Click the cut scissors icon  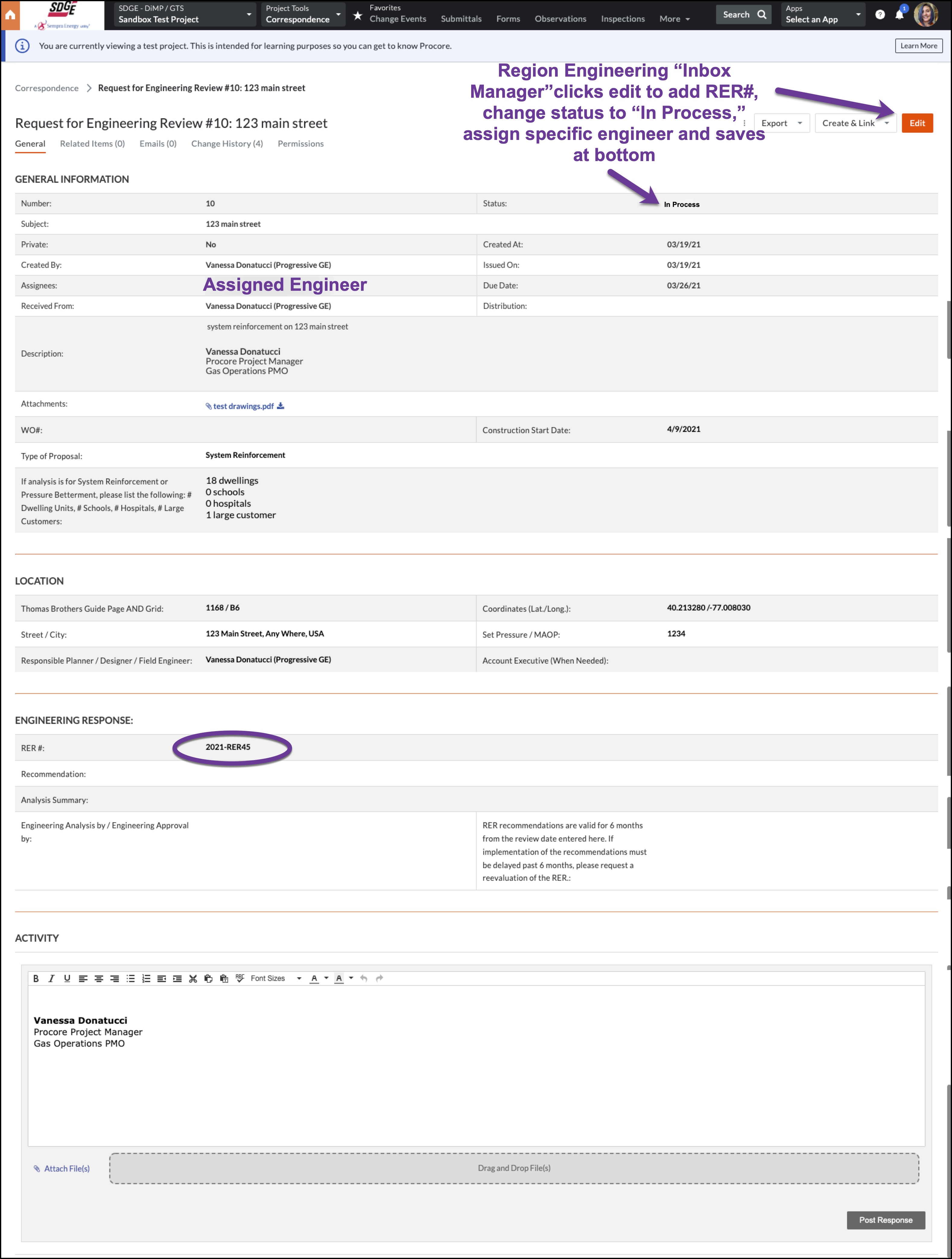[x=193, y=978]
